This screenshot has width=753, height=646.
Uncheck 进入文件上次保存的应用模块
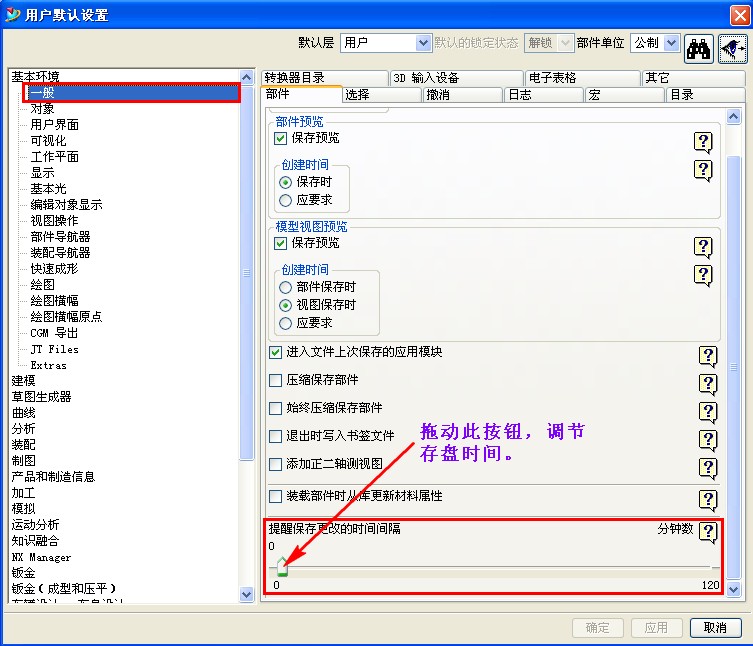click(x=276, y=352)
